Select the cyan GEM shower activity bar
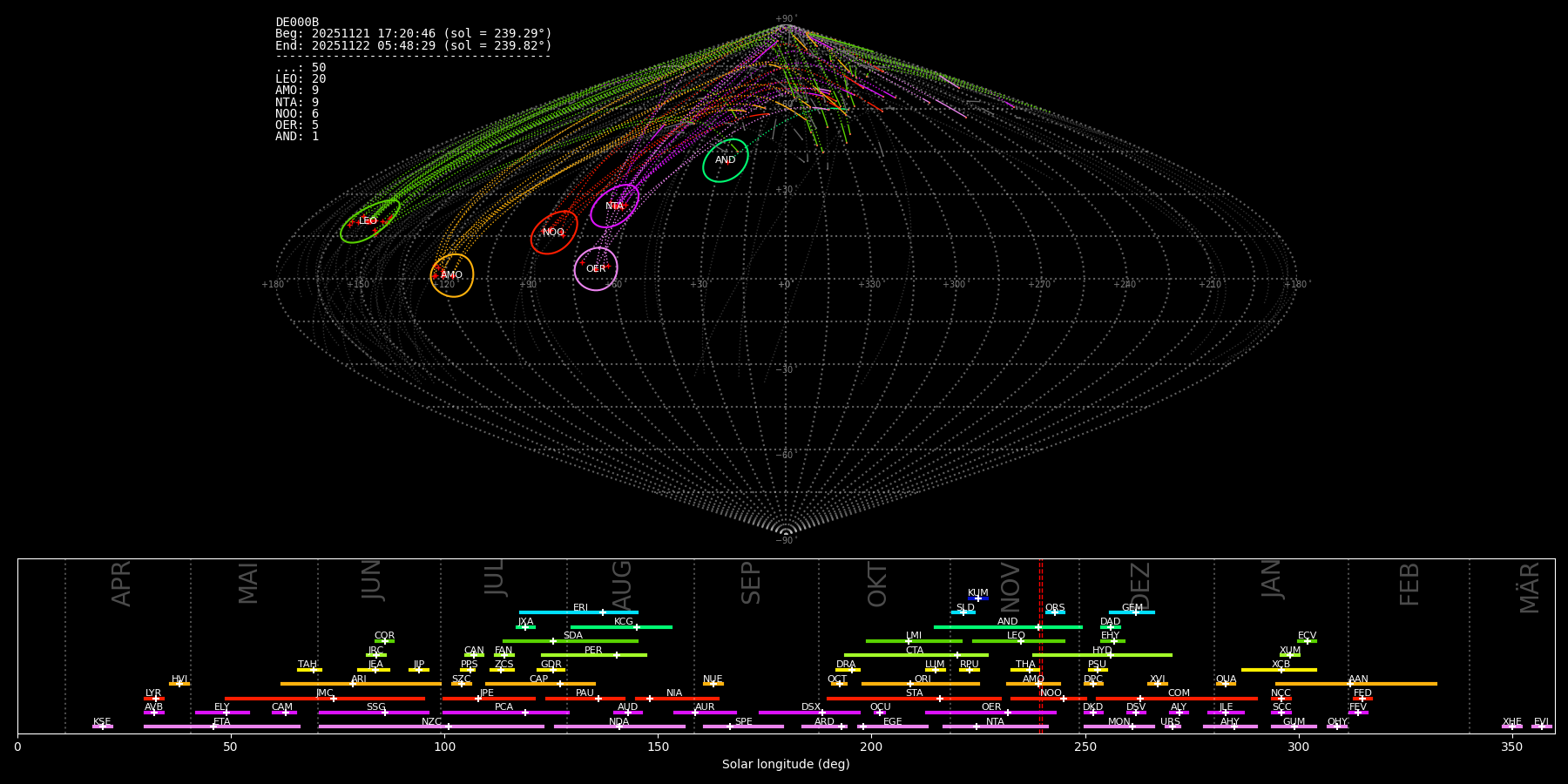The width and height of the screenshot is (1568, 784). point(1132,612)
